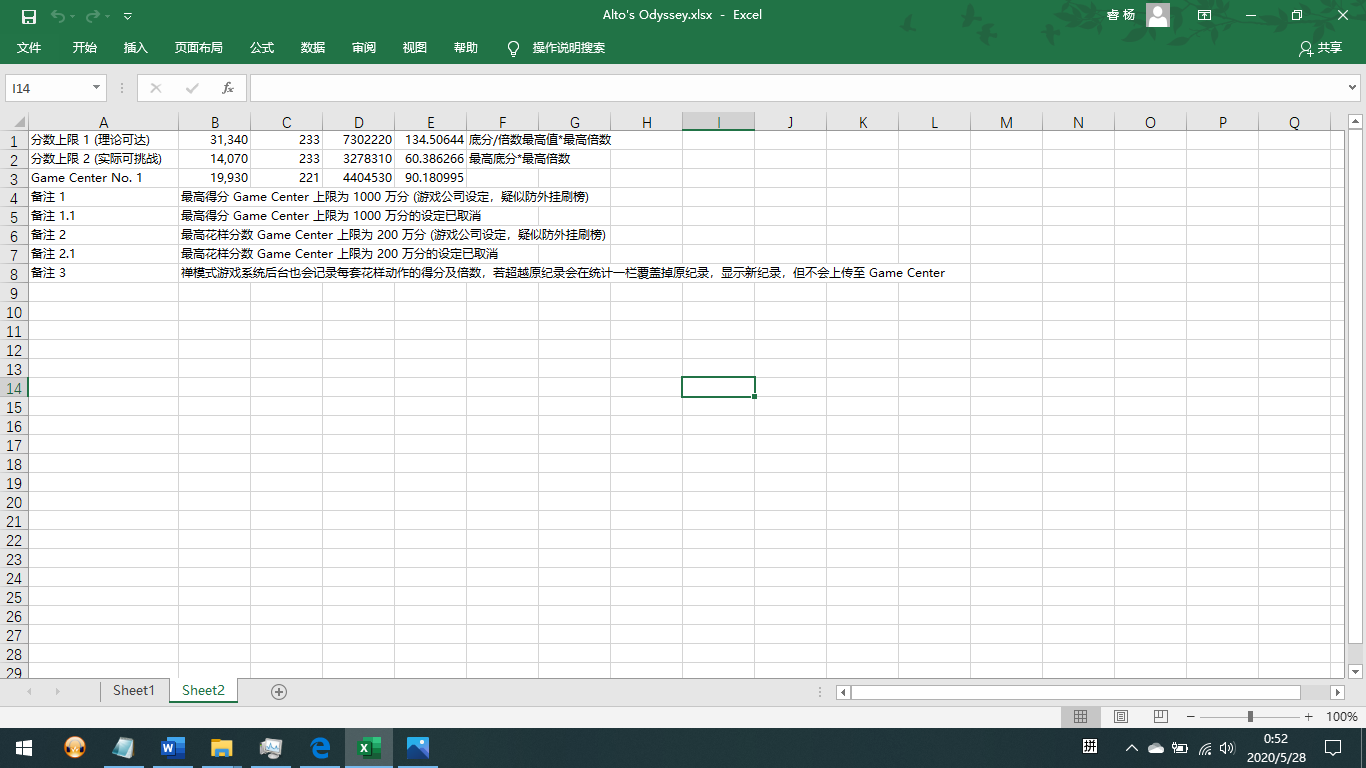This screenshot has height=768, width=1366.
Task: Open the Windows notification center icon
Action: [x=1332, y=748]
